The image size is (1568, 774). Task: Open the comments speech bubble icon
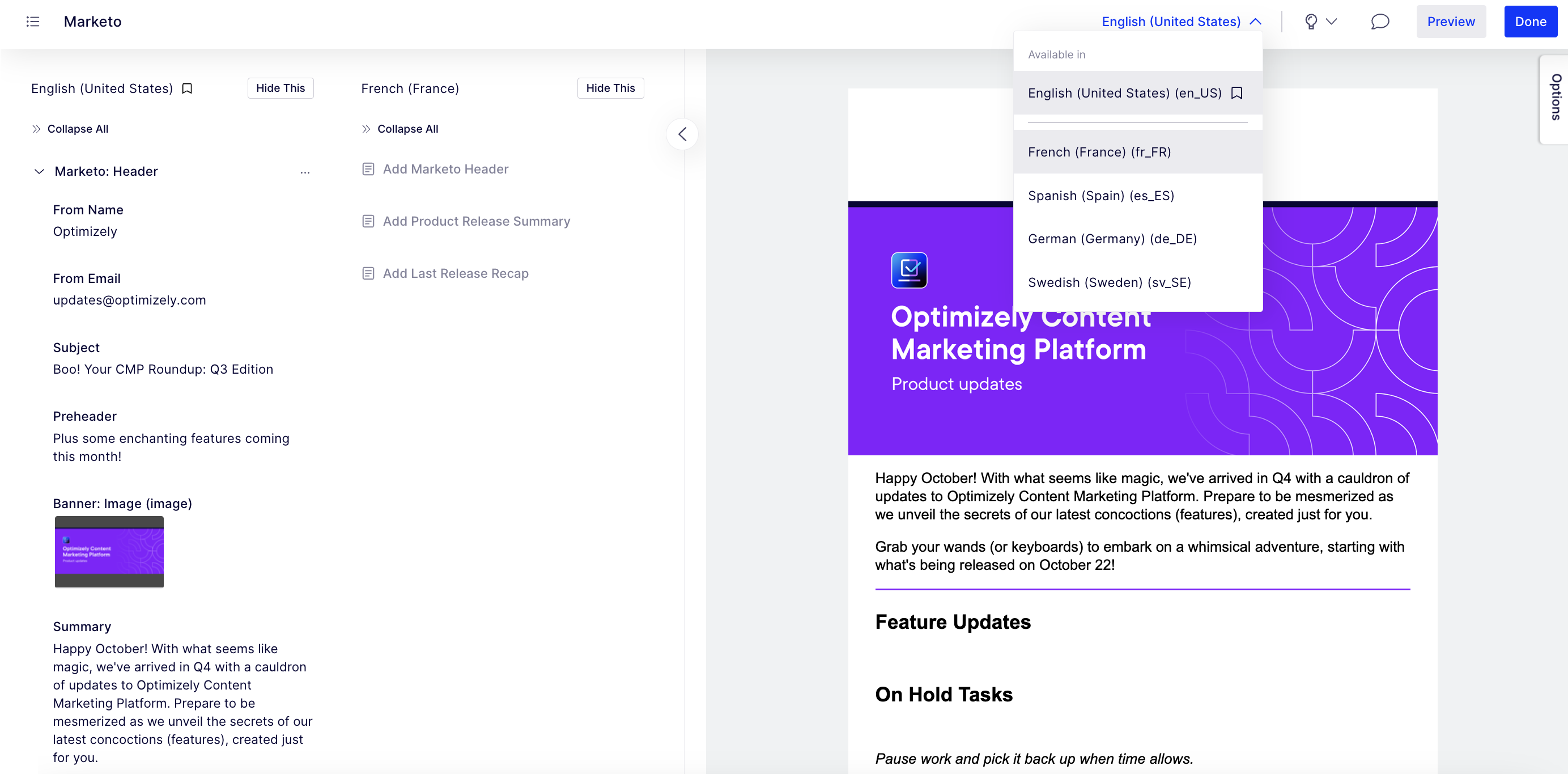coord(1379,22)
